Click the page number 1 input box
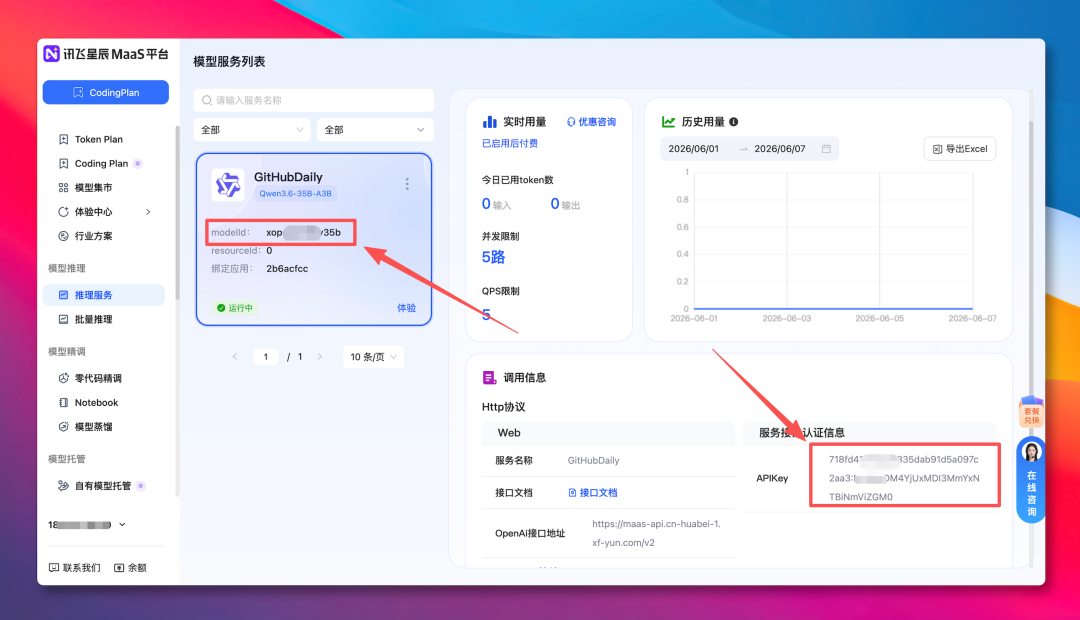Image resolution: width=1080 pixels, height=620 pixels. pos(266,357)
